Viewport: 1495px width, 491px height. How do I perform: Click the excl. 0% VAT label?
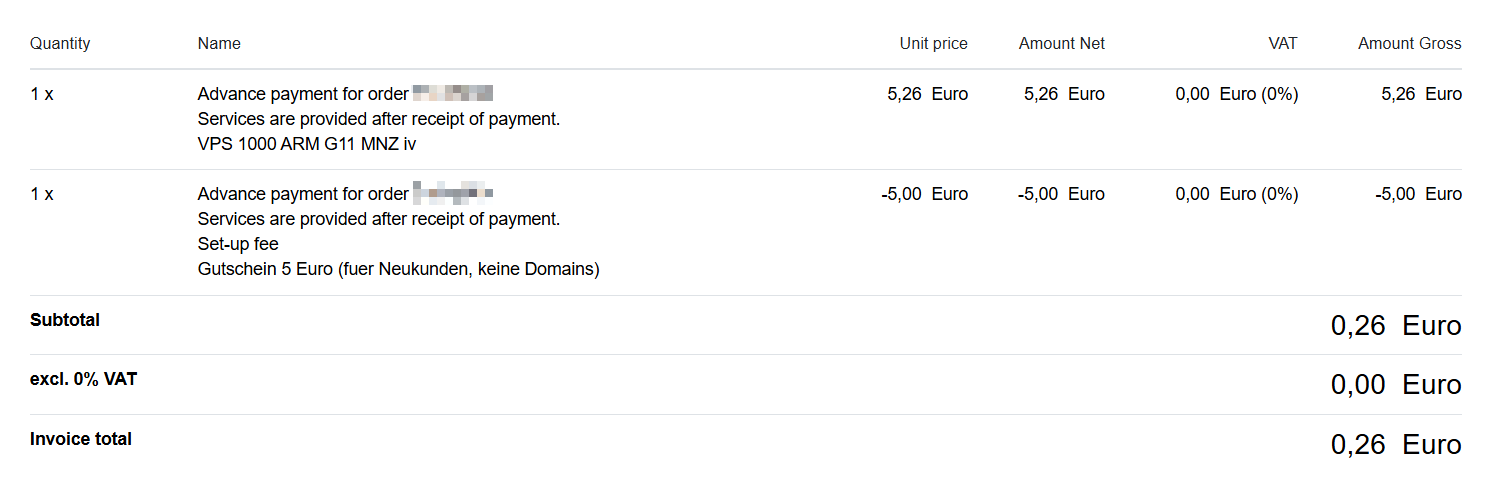(83, 379)
